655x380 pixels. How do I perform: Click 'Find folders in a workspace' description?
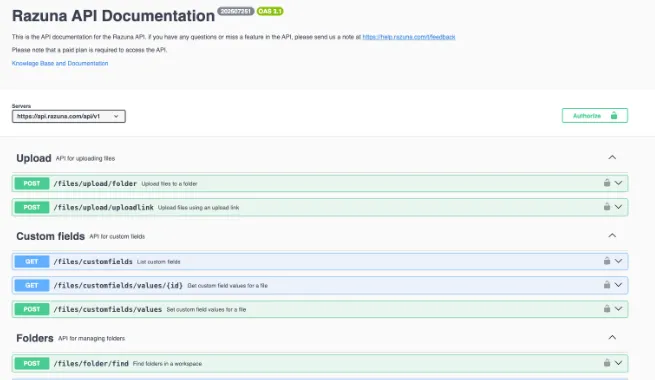pos(167,364)
